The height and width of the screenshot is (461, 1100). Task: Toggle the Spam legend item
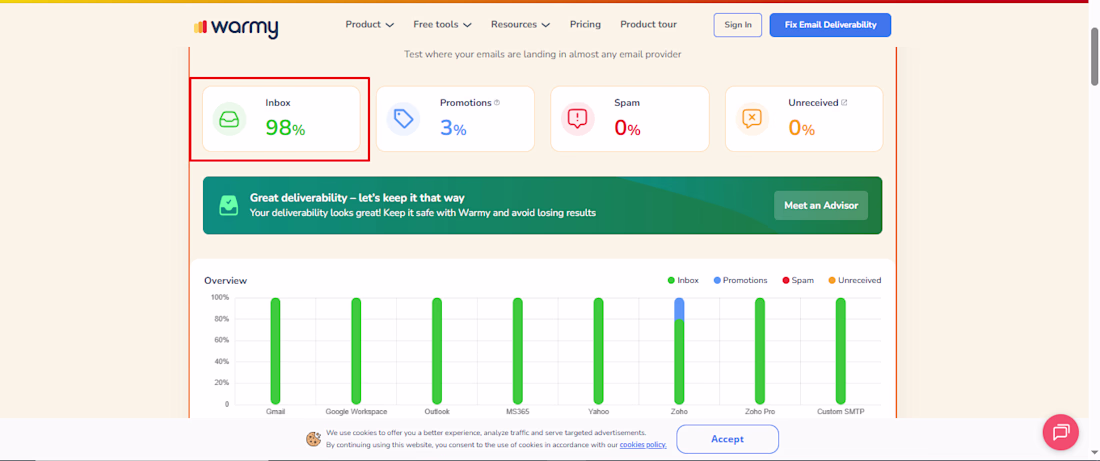tap(798, 281)
